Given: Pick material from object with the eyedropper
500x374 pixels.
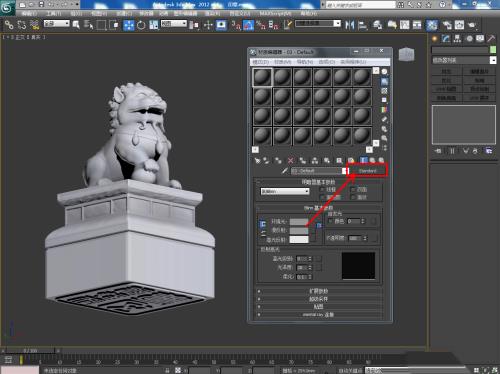Looking at the screenshot, I should (x=284, y=171).
